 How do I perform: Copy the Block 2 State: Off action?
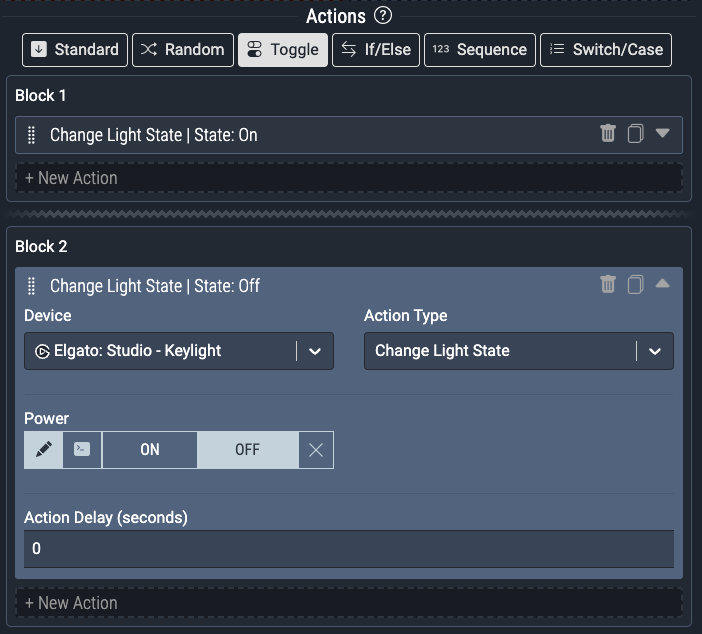click(x=635, y=285)
